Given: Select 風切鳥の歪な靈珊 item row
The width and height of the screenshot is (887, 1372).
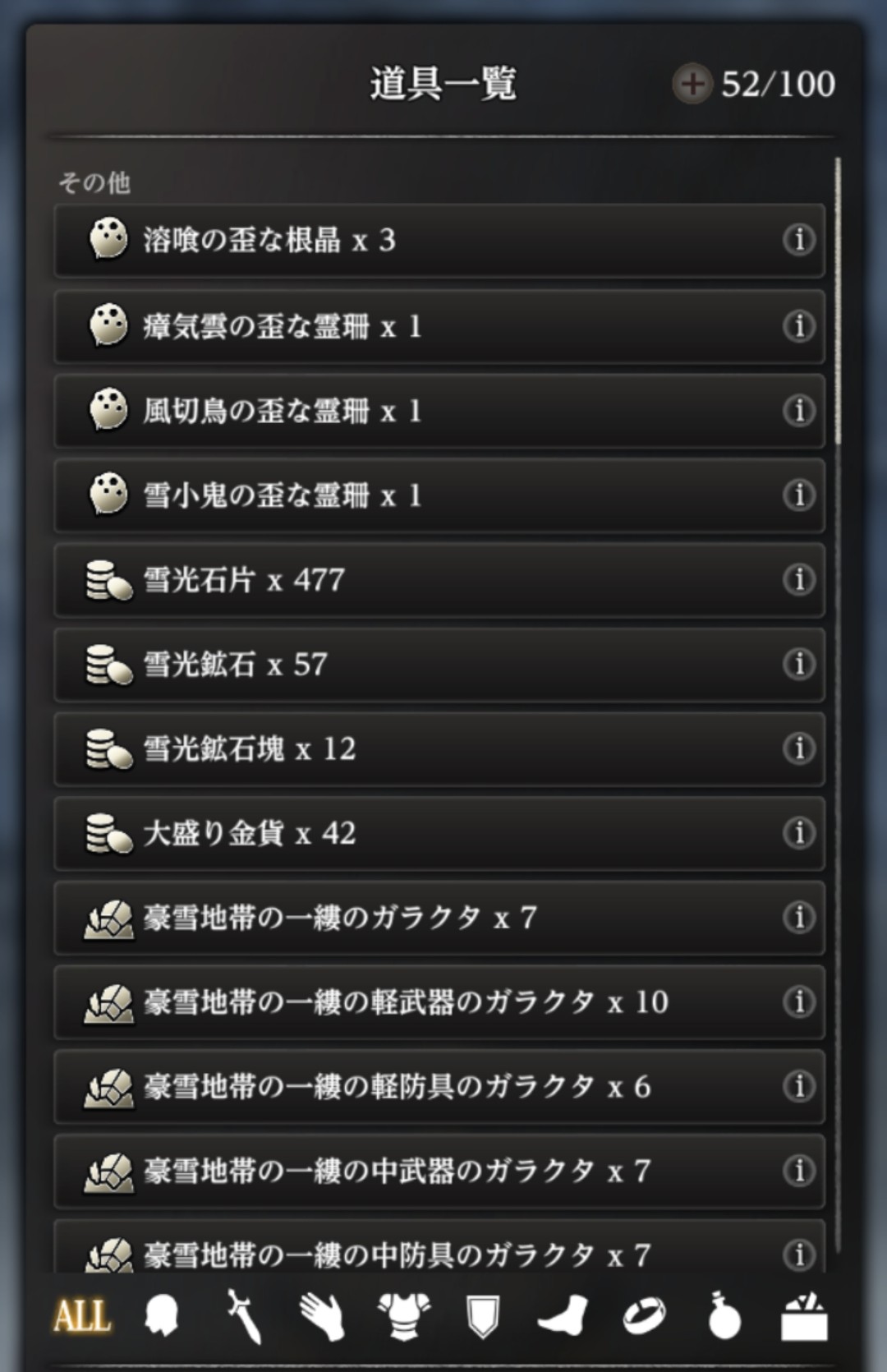Looking at the screenshot, I should (439, 410).
